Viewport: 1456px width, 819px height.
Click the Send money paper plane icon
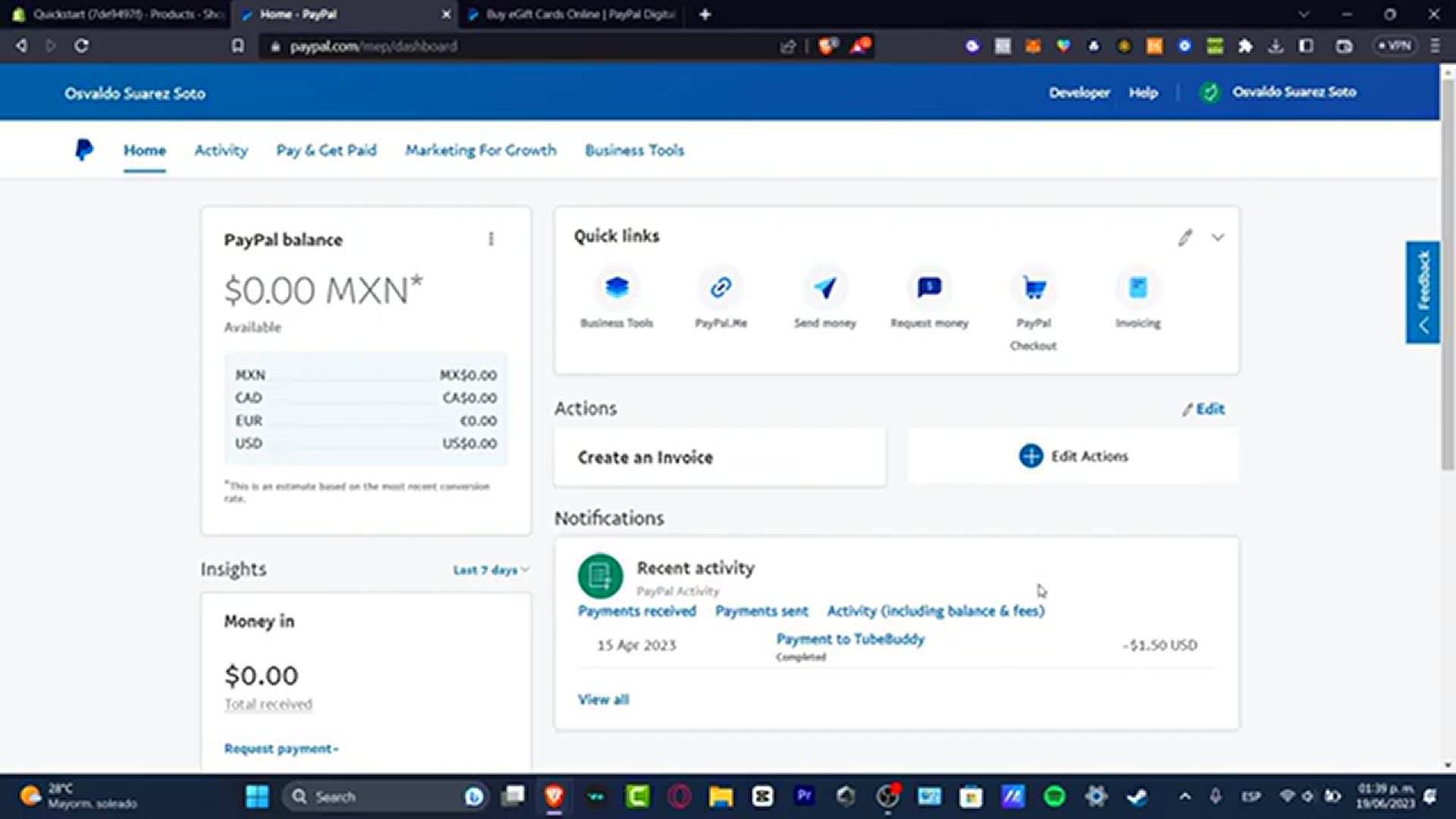tap(825, 287)
